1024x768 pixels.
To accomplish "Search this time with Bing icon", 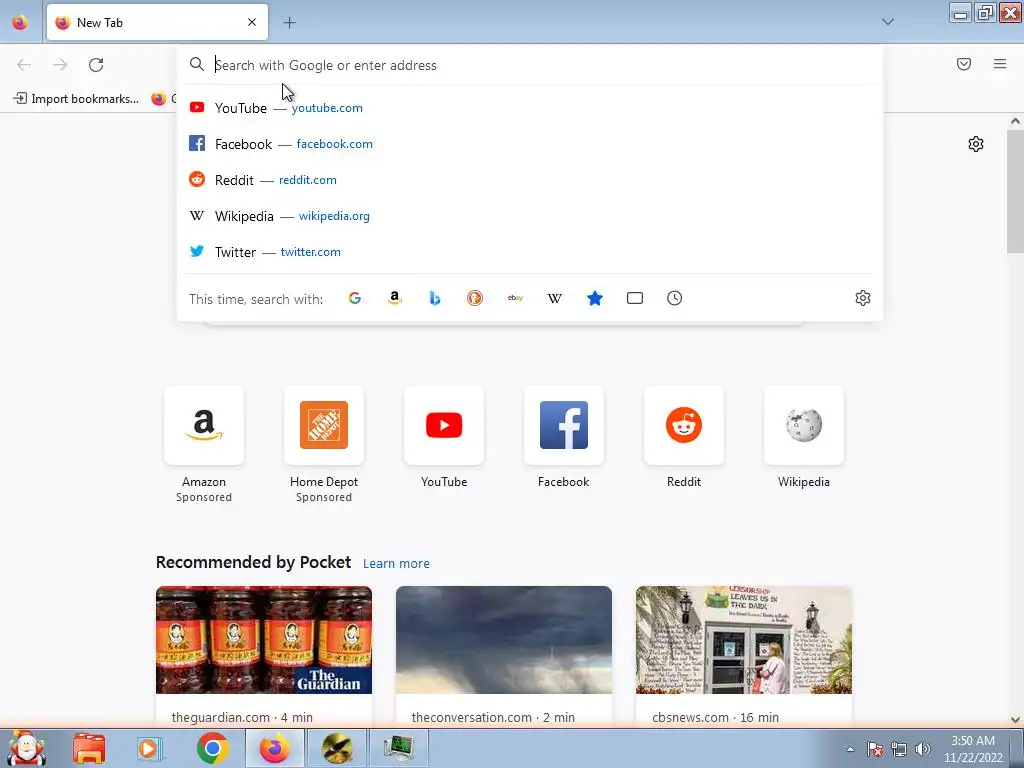I will pos(435,298).
